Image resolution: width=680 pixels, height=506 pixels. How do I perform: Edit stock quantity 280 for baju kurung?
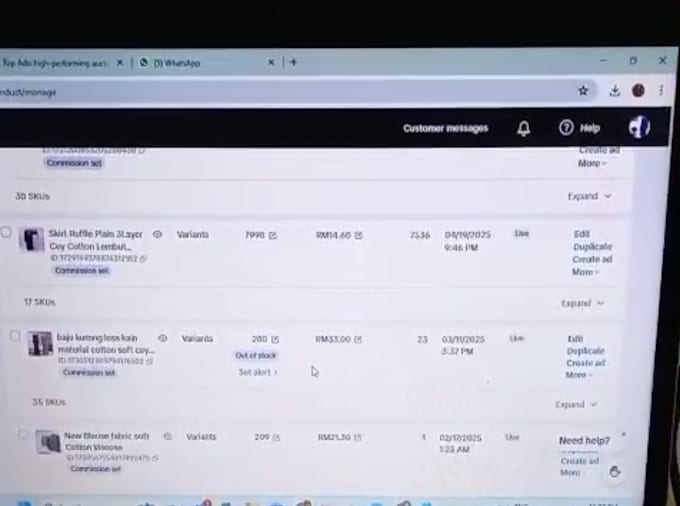point(275,340)
